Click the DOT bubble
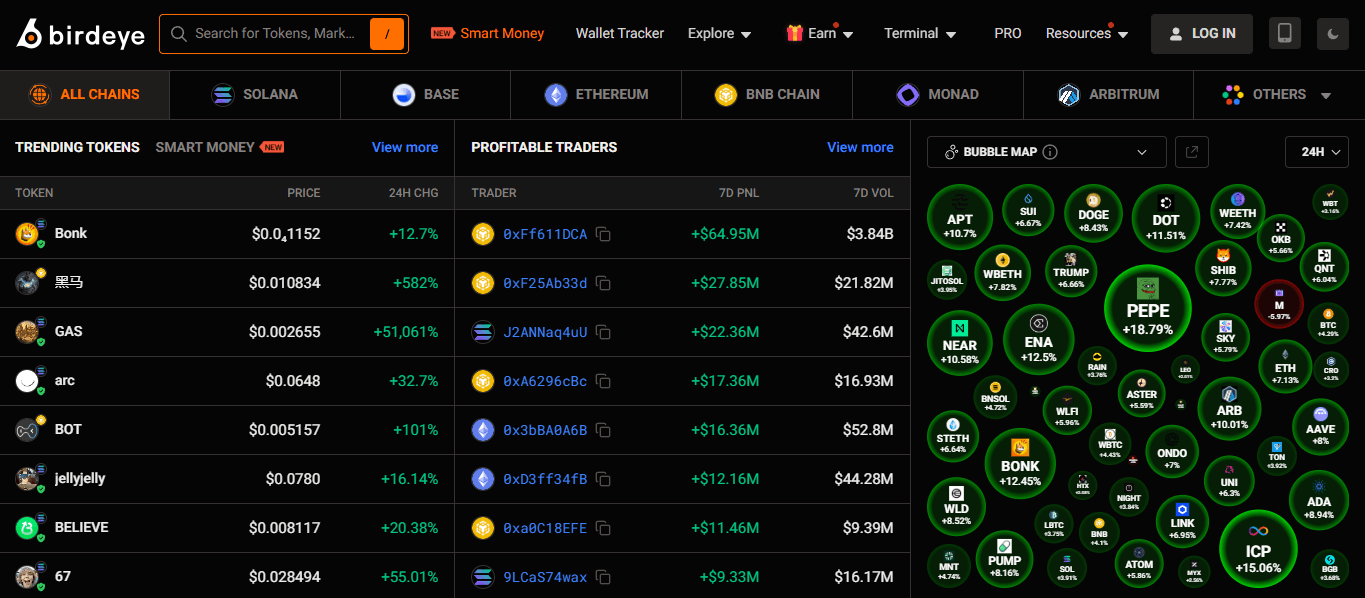 coord(1166,218)
